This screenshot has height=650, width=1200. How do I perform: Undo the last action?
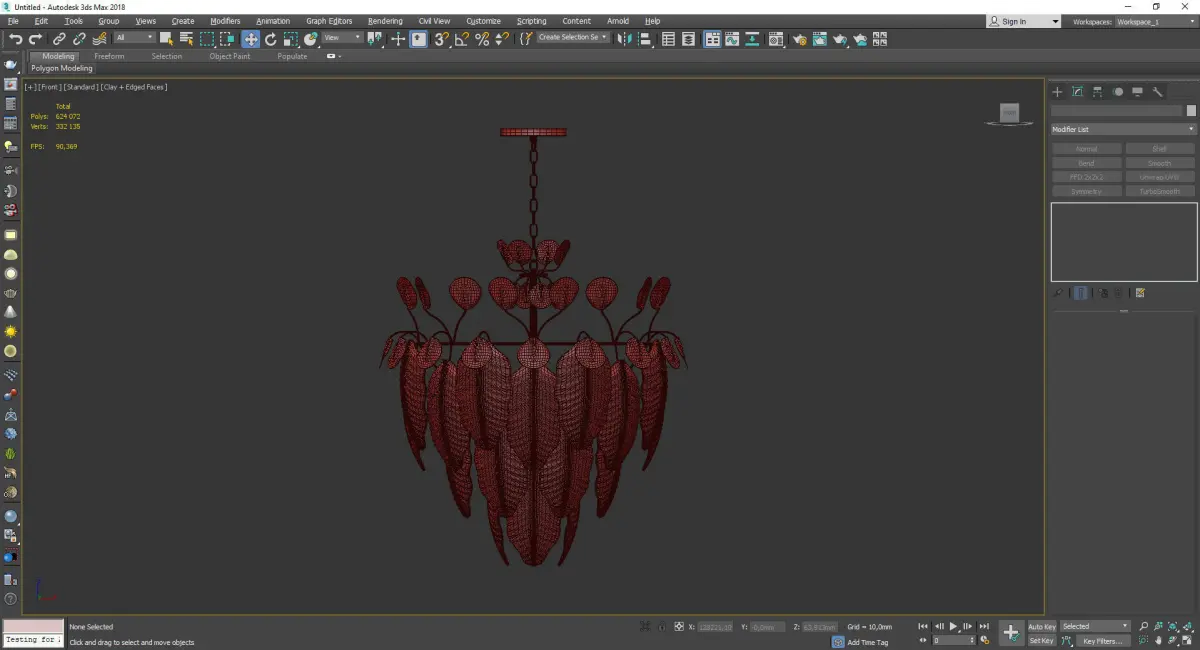point(15,39)
